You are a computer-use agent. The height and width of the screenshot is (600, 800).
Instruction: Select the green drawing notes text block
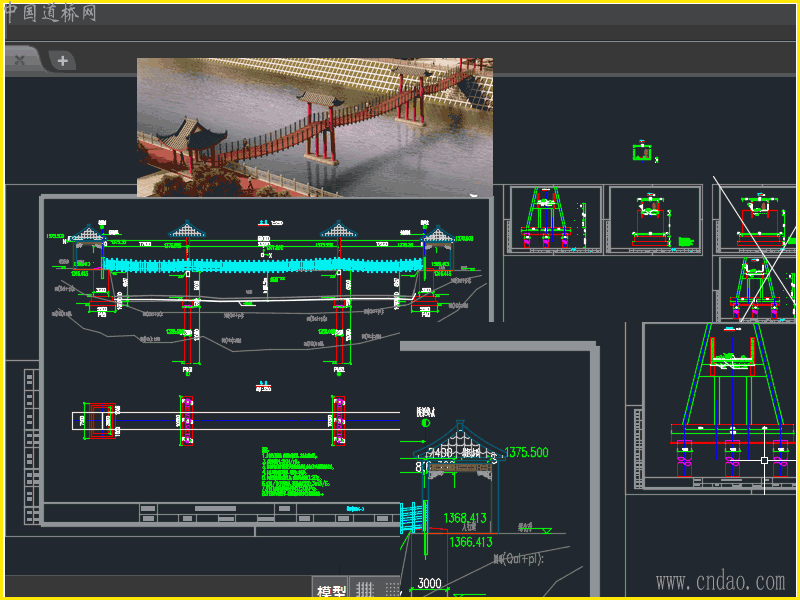pos(296,472)
